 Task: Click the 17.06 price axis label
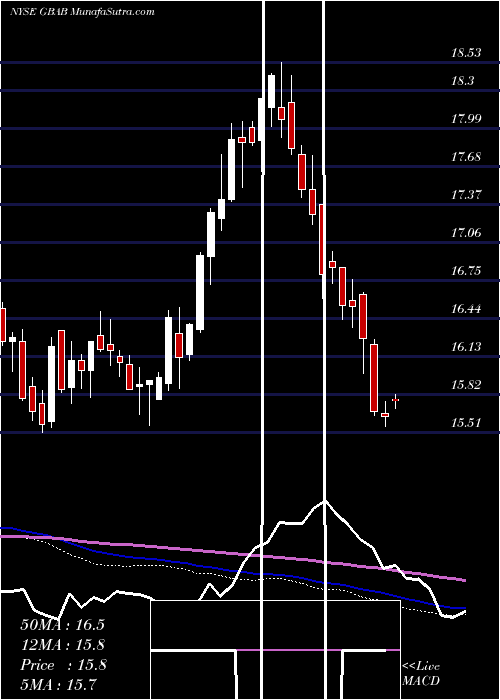click(x=466, y=233)
